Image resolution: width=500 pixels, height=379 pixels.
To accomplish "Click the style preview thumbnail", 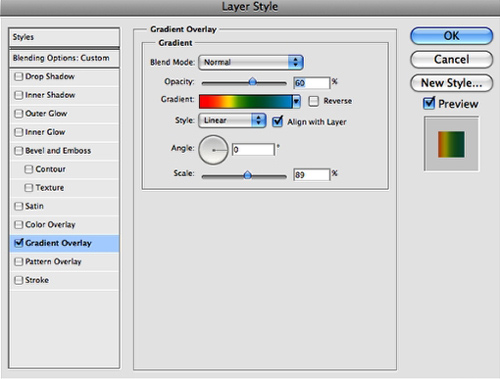I will 451,144.
